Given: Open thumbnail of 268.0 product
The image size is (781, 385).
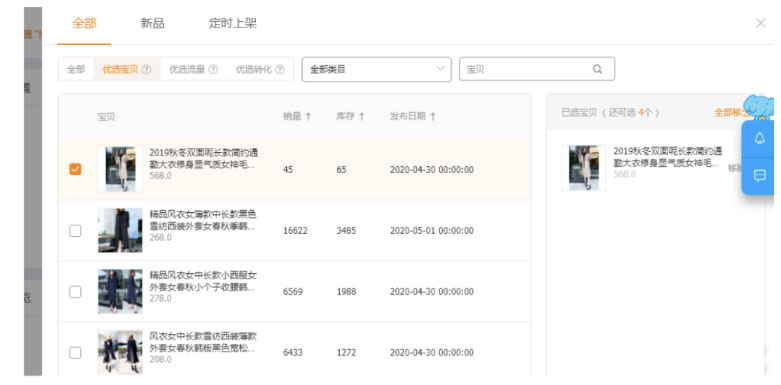Looking at the screenshot, I should point(120,230).
